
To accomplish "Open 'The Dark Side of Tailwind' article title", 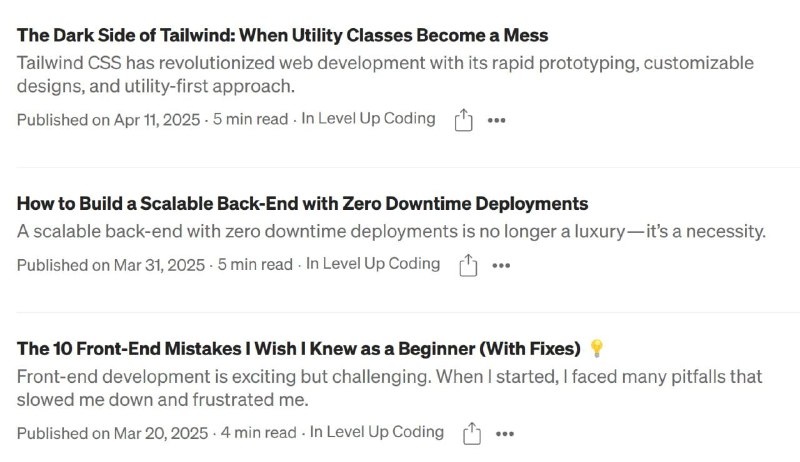I will click(282, 35).
